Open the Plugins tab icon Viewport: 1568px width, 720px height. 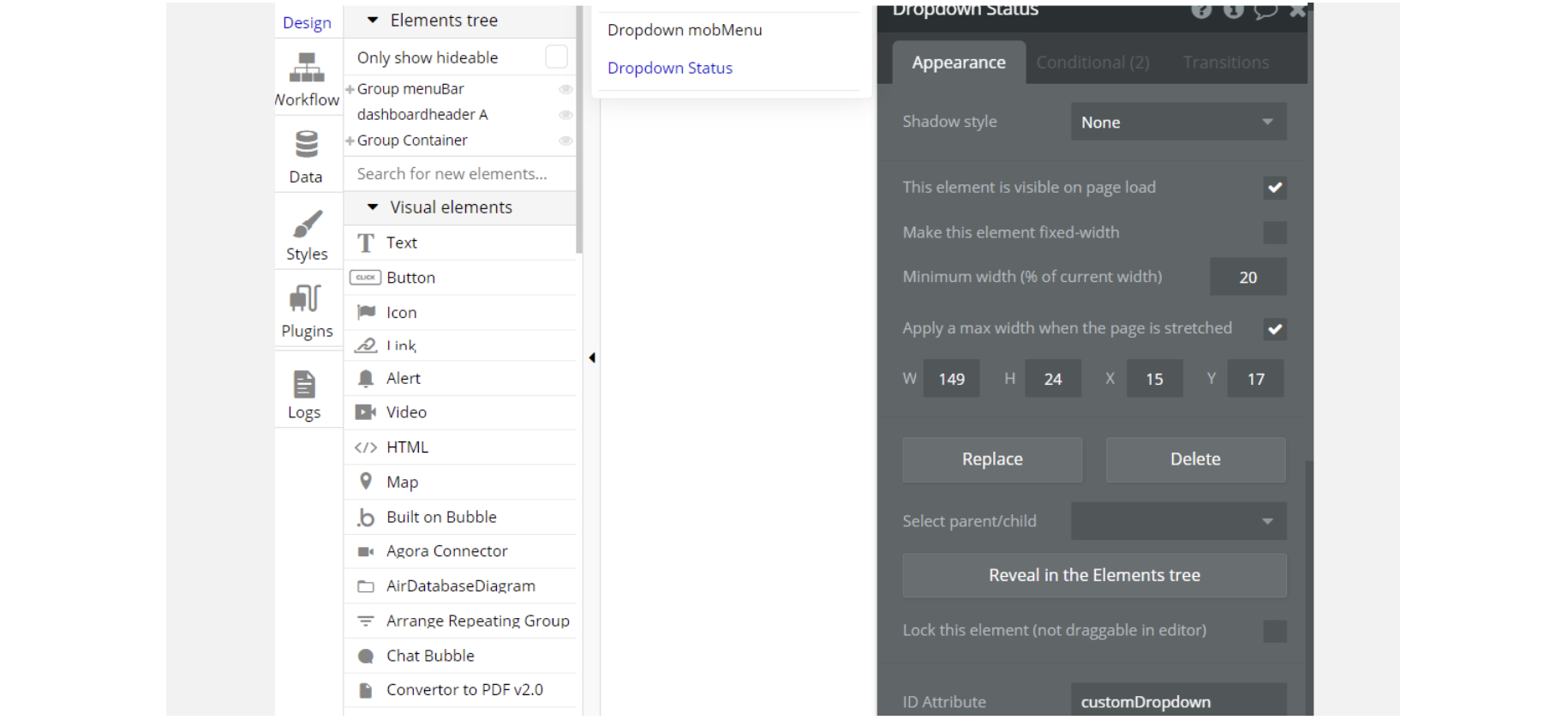(306, 299)
